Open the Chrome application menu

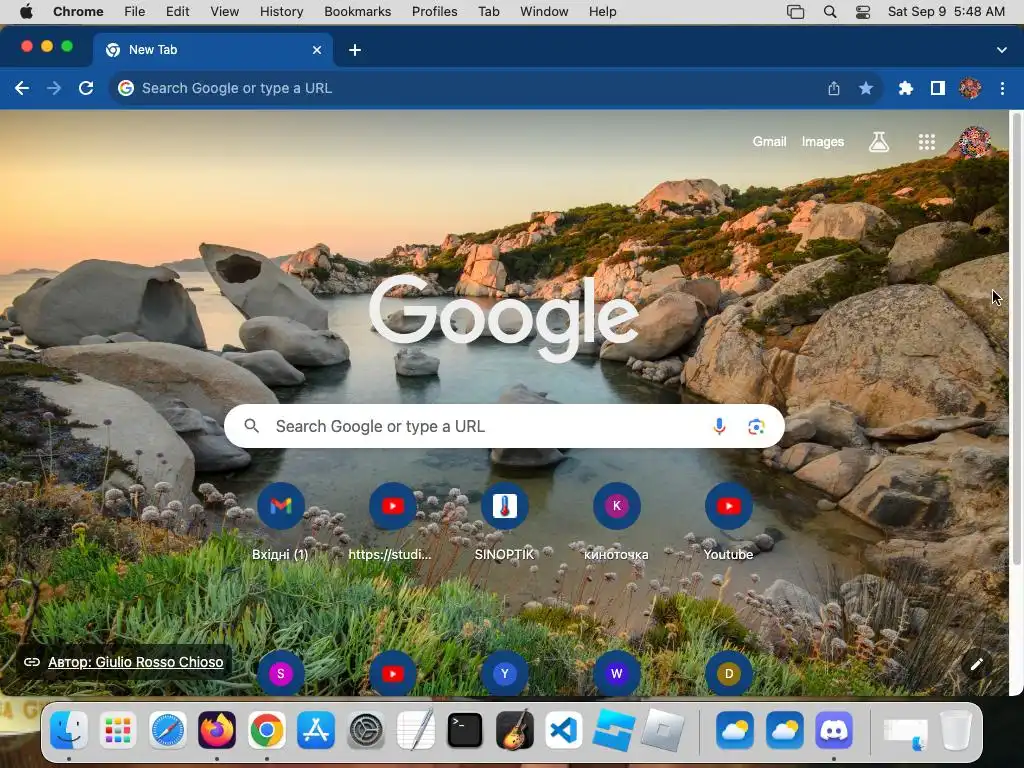click(x=78, y=12)
